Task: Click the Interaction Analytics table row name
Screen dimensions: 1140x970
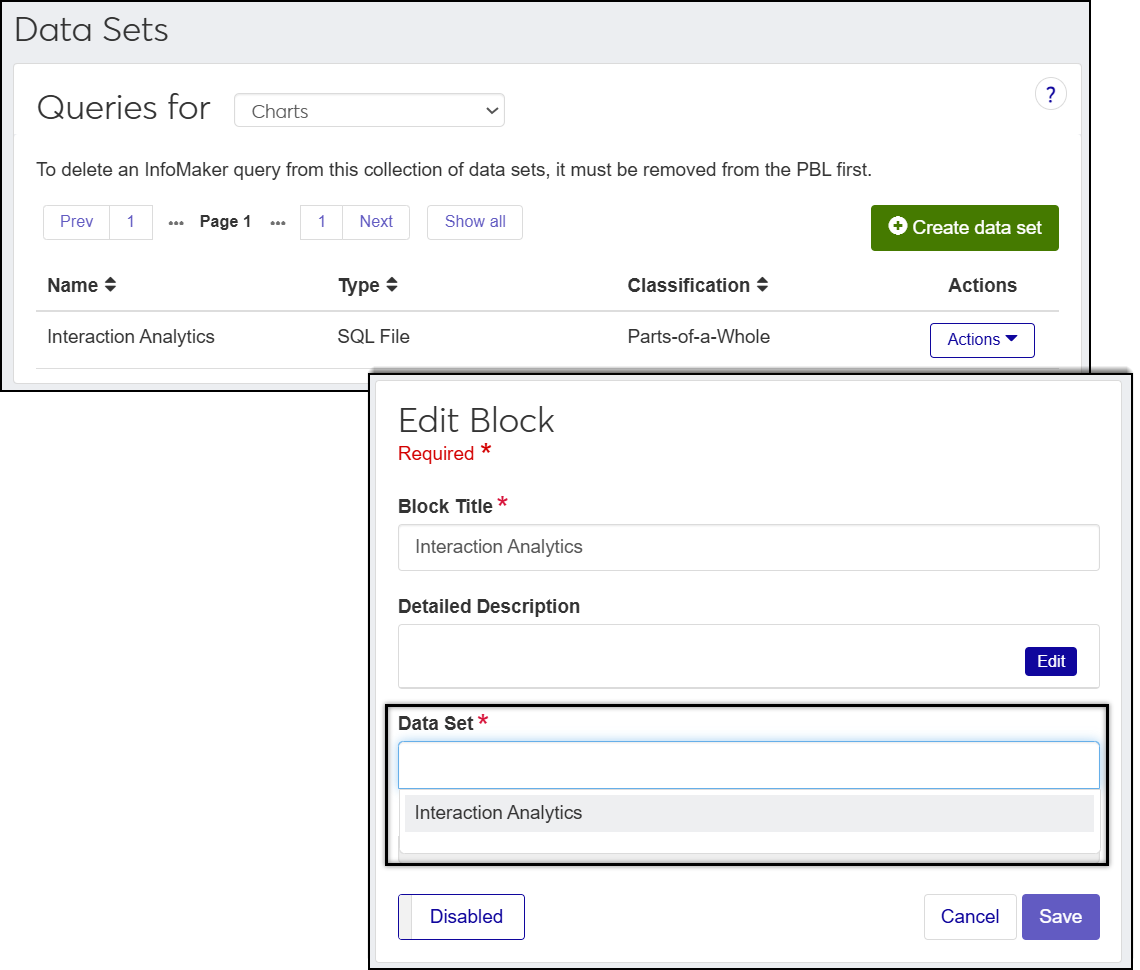Action: coord(131,337)
